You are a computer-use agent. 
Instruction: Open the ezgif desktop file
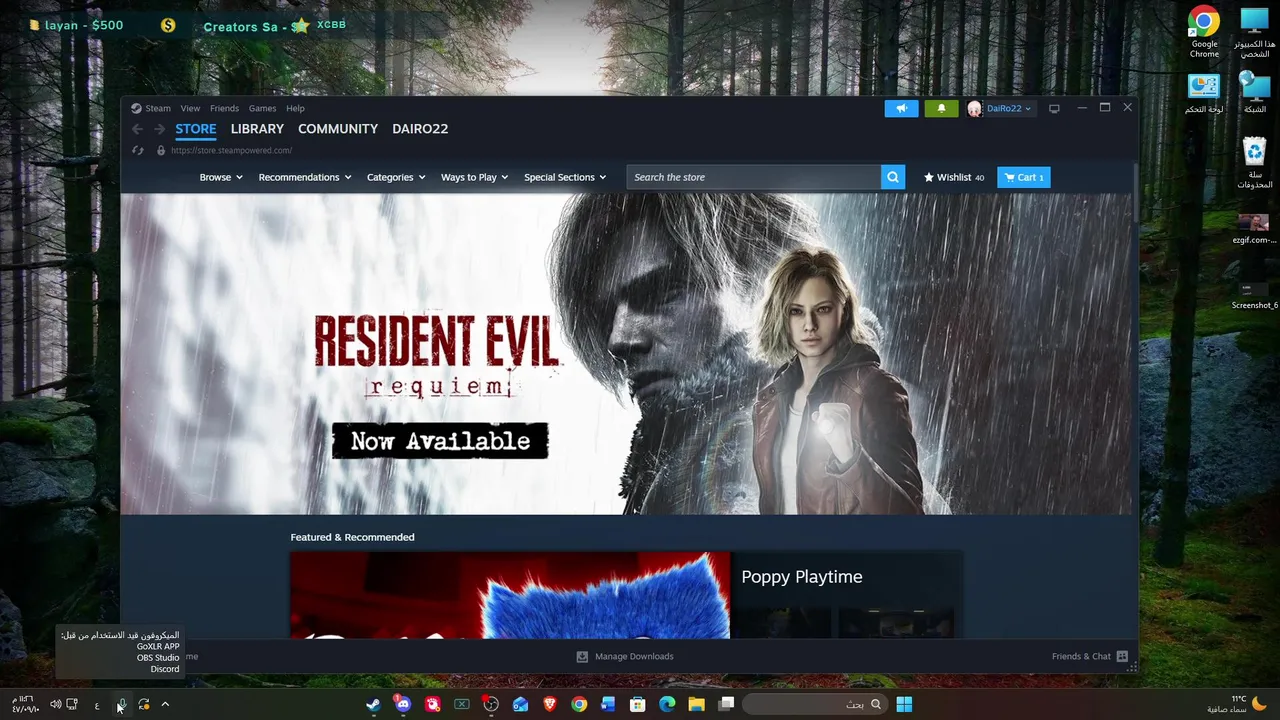(x=1254, y=228)
